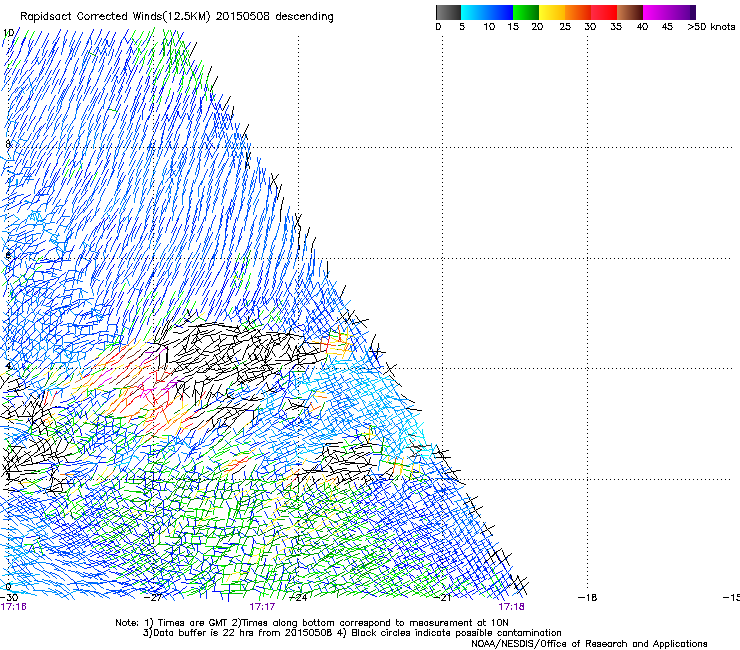Screen dimensions: 740x650
Task: Click the '-21' longitude axis label
Action: (x=442, y=598)
